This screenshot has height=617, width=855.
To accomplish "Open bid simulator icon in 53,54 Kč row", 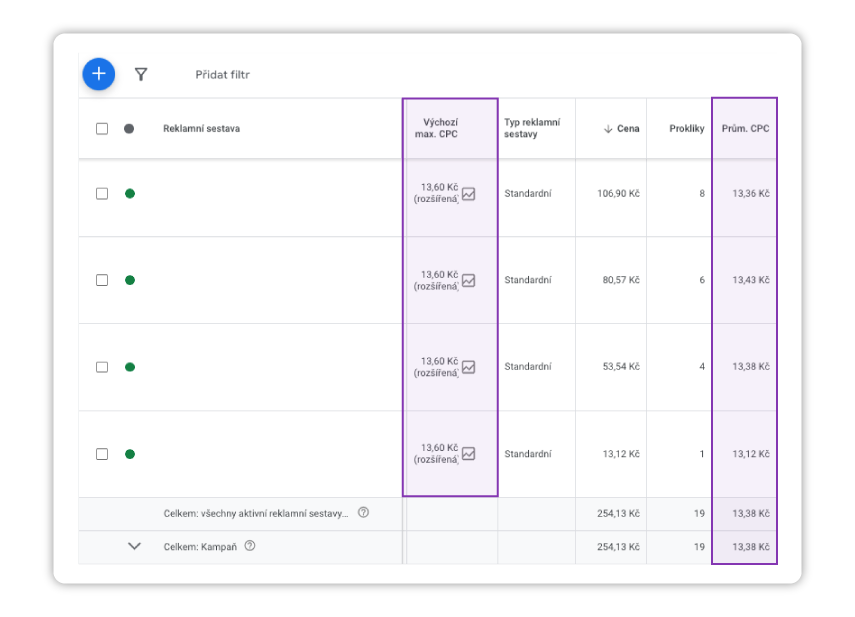I will pyautogui.click(x=468, y=367).
